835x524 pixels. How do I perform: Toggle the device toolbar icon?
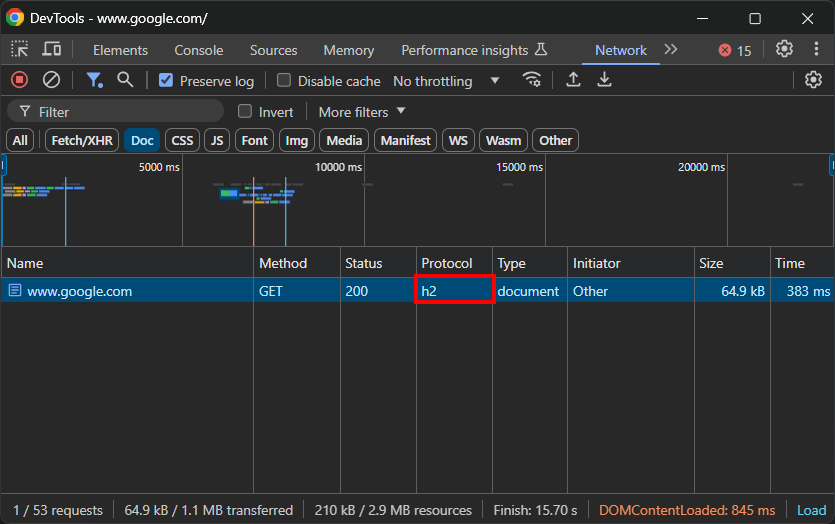tap(51, 49)
